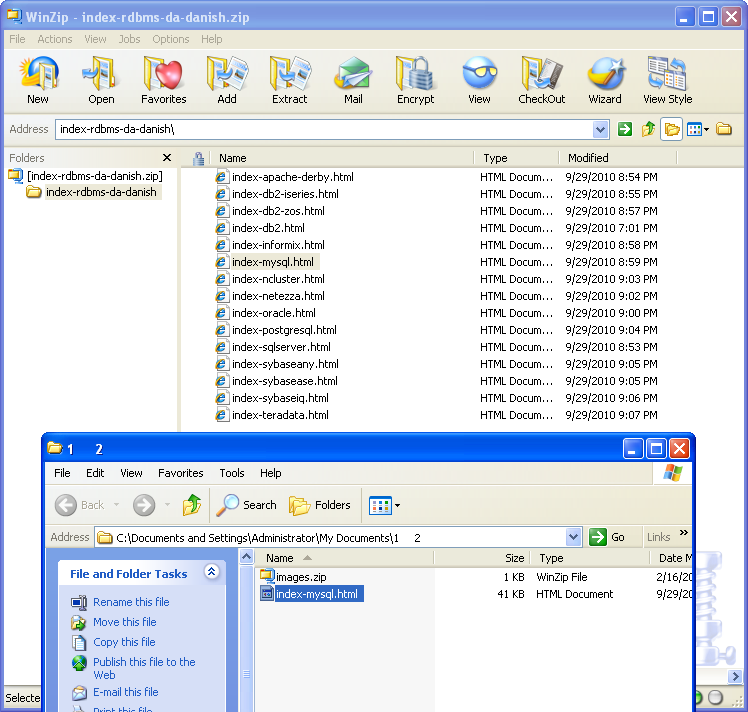Click green Go arrow beside WinZip address
748x712 pixels.
tap(624, 129)
